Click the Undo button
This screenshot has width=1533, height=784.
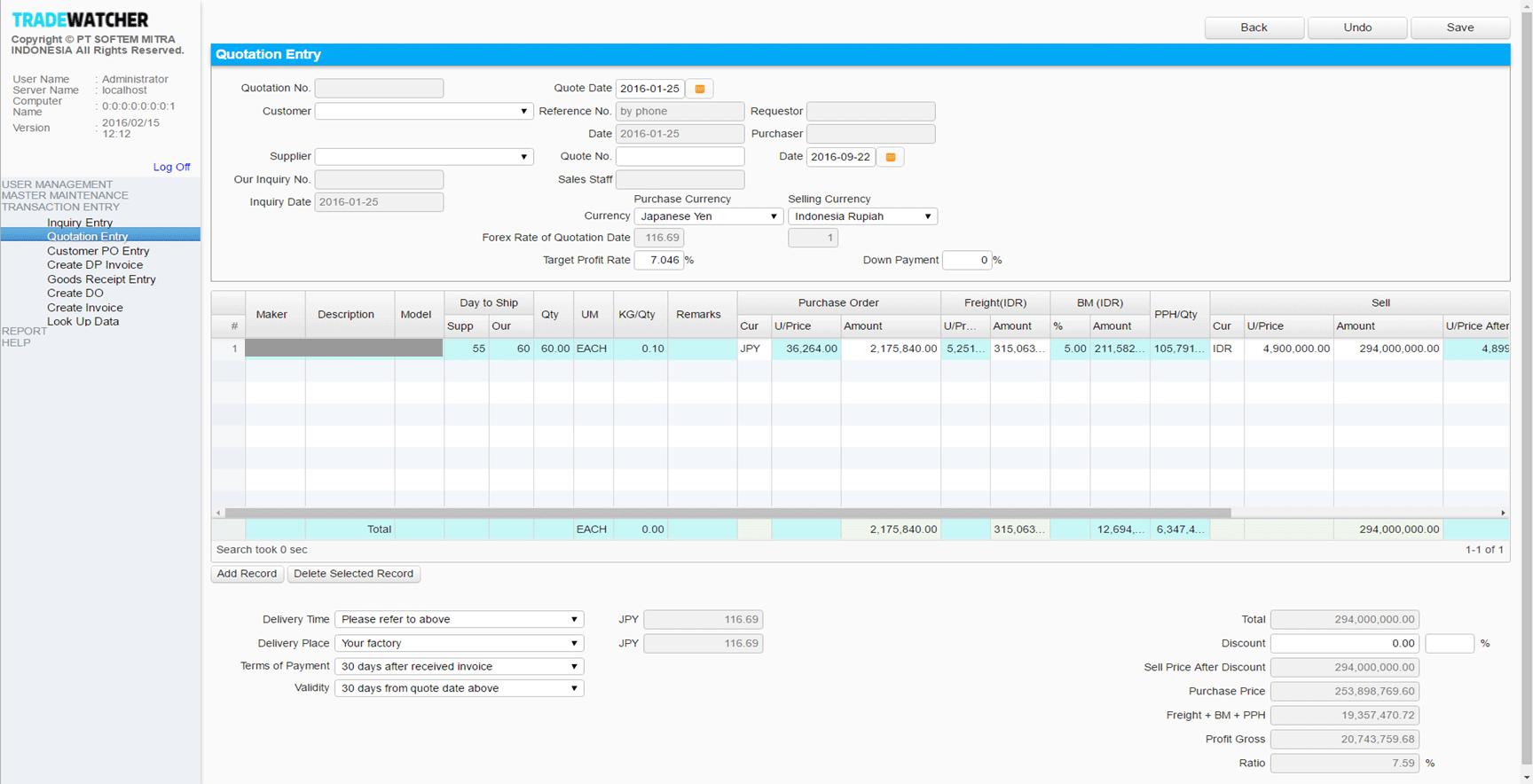pos(1357,27)
